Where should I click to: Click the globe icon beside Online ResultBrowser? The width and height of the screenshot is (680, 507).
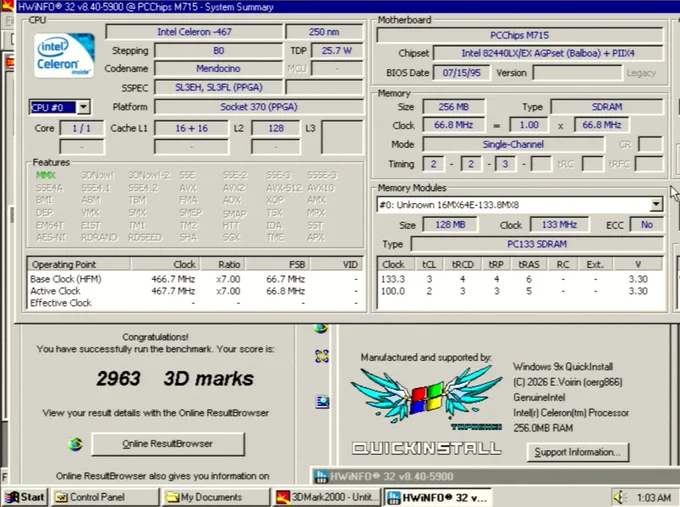75,444
